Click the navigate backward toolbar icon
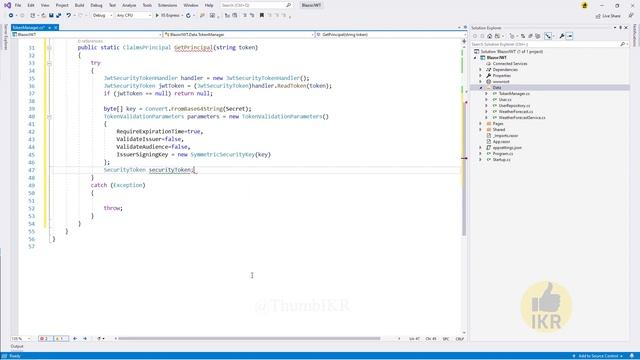The image size is (640, 360). pos(11,16)
